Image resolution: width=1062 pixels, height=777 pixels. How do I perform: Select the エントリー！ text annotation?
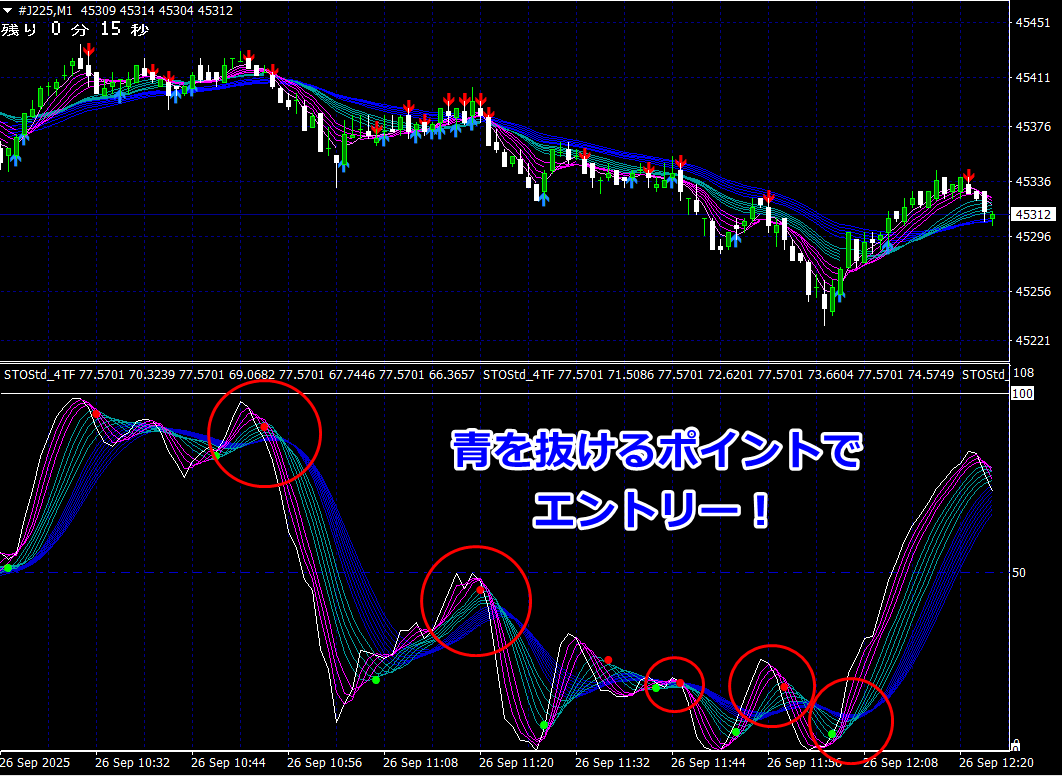click(x=652, y=512)
